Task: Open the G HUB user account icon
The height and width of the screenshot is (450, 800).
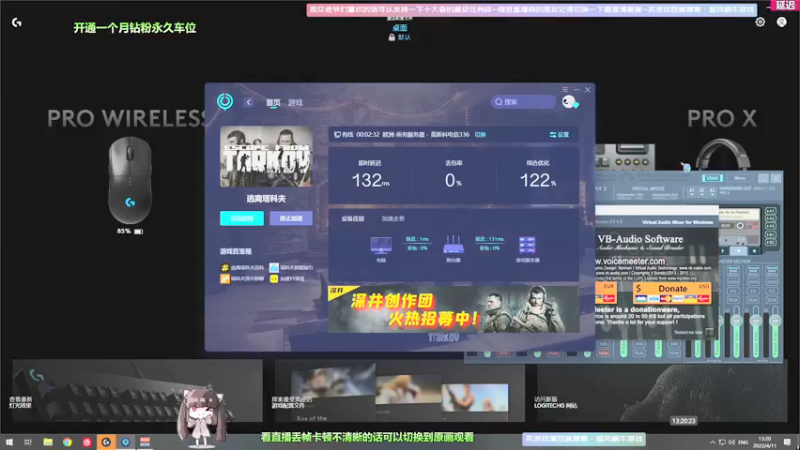Action: click(782, 22)
